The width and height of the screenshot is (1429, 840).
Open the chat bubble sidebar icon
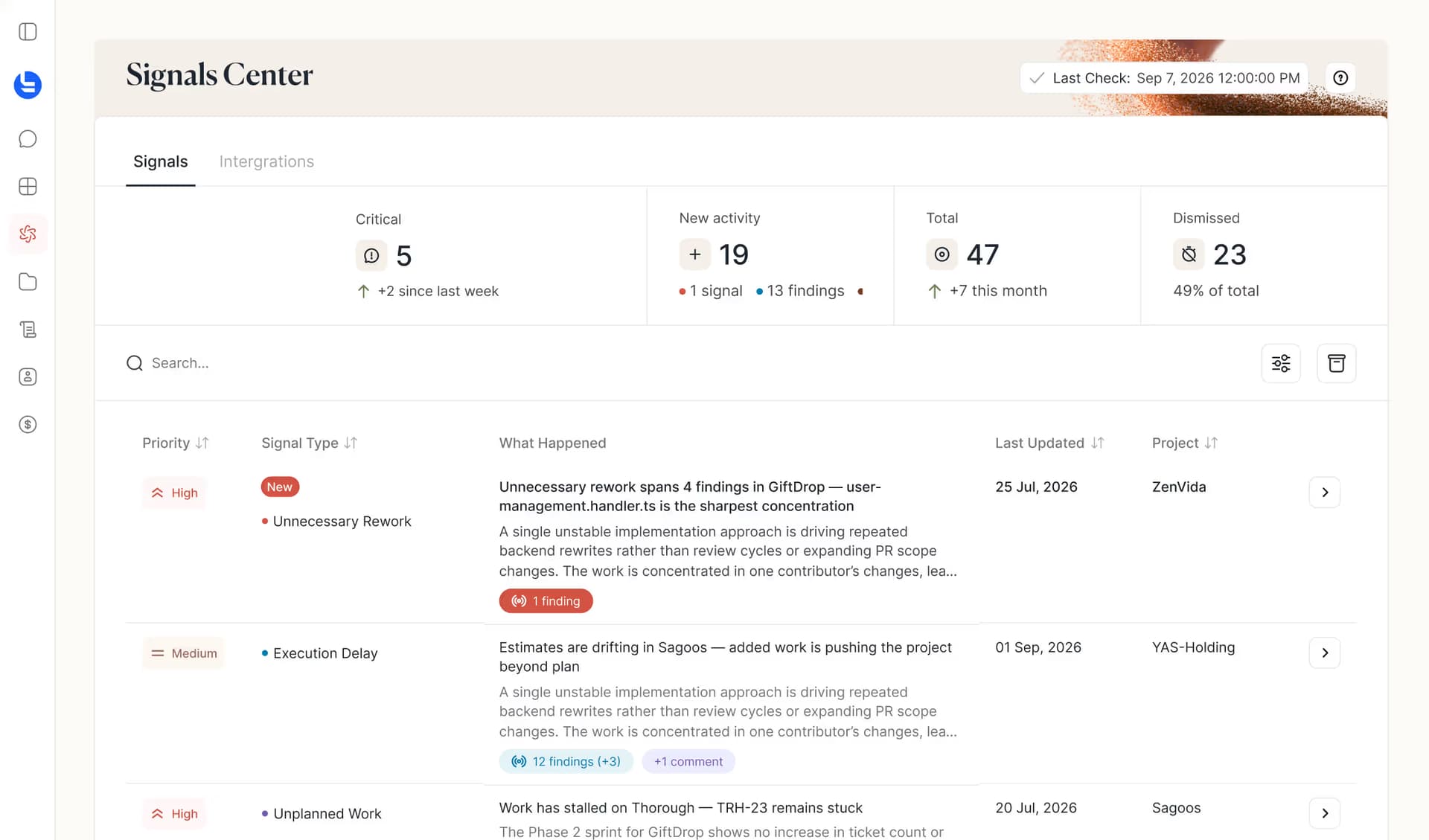(x=28, y=139)
